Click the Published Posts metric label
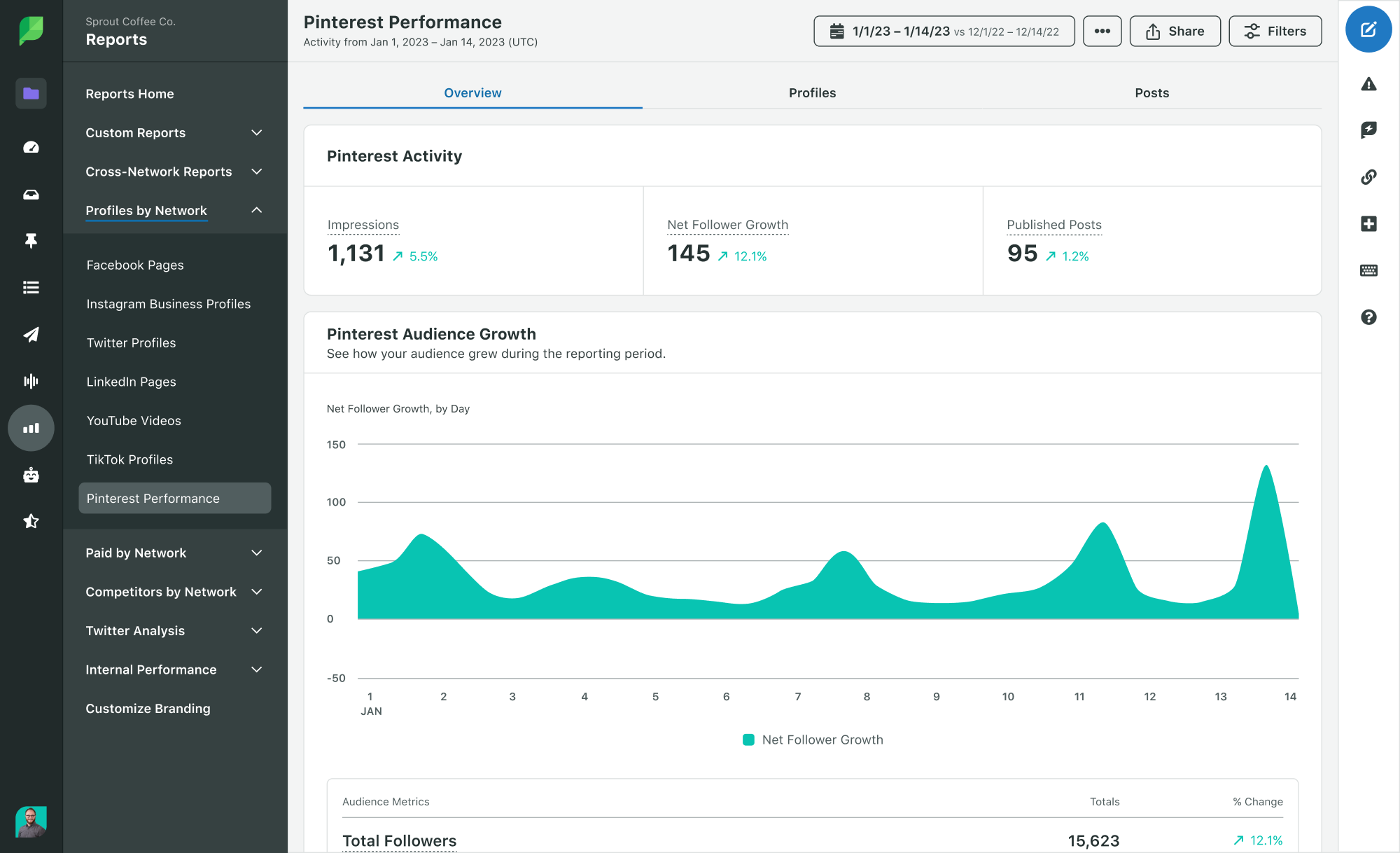This screenshot has height=853, width=1400. click(1054, 225)
